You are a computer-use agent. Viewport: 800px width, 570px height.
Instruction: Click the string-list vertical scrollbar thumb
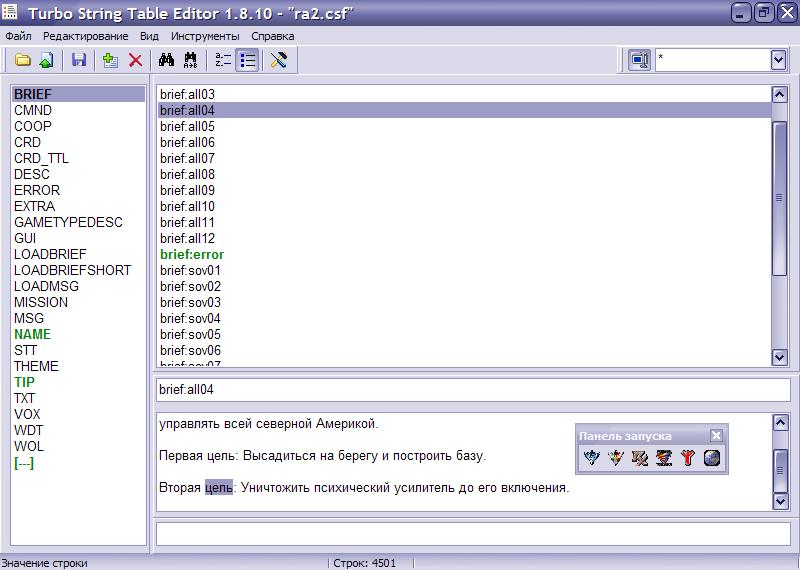point(779,198)
